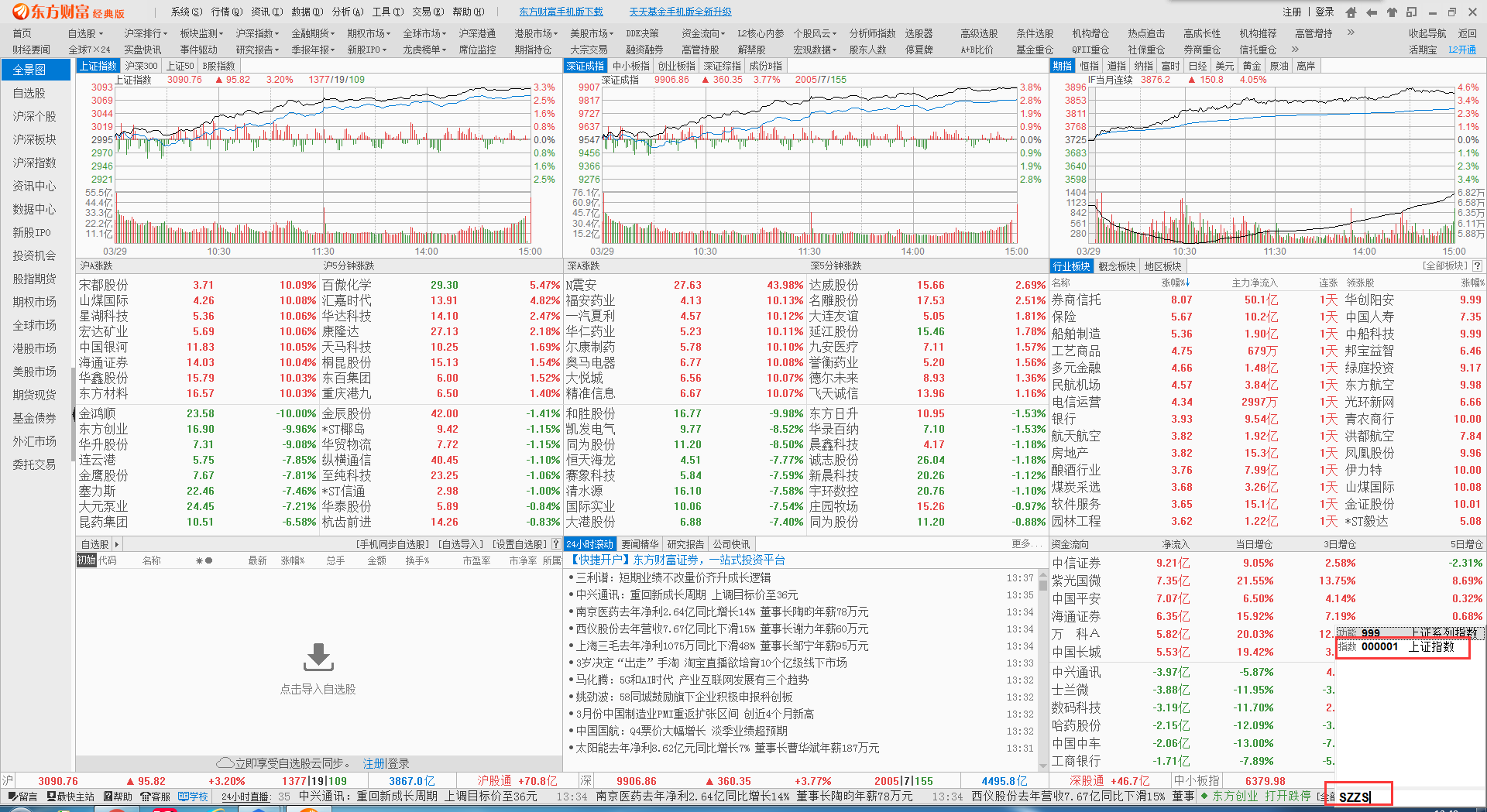1487x812 pixels.
Task: Click the 东方财富手机版下载 link
Action: [x=561, y=12]
